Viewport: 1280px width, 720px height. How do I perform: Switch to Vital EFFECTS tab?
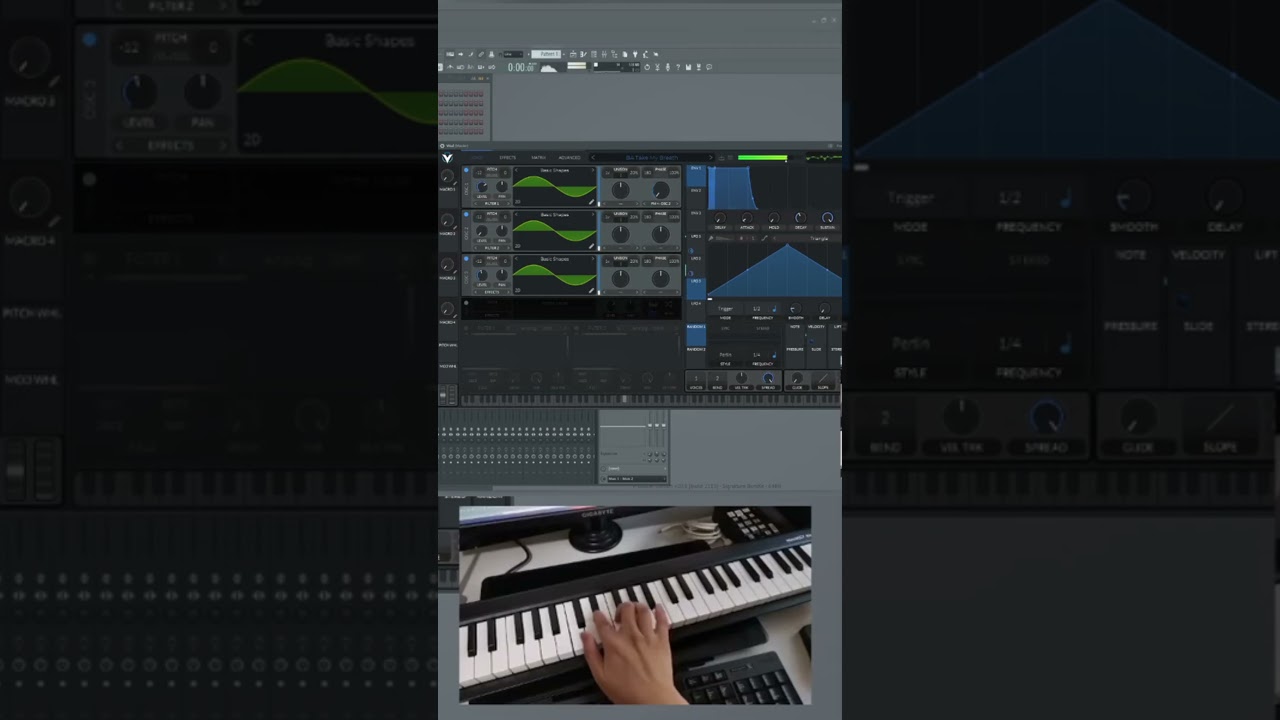tap(507, 158)
